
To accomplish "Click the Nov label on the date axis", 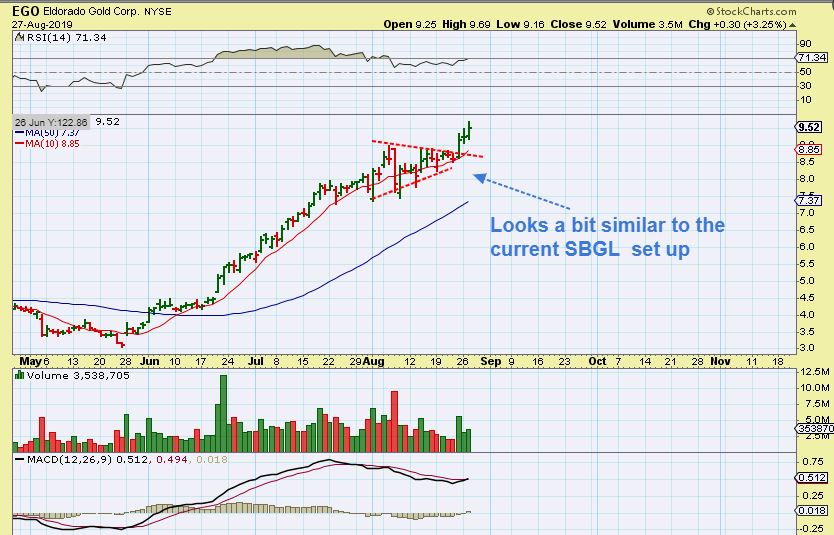I will coord(720,361).
